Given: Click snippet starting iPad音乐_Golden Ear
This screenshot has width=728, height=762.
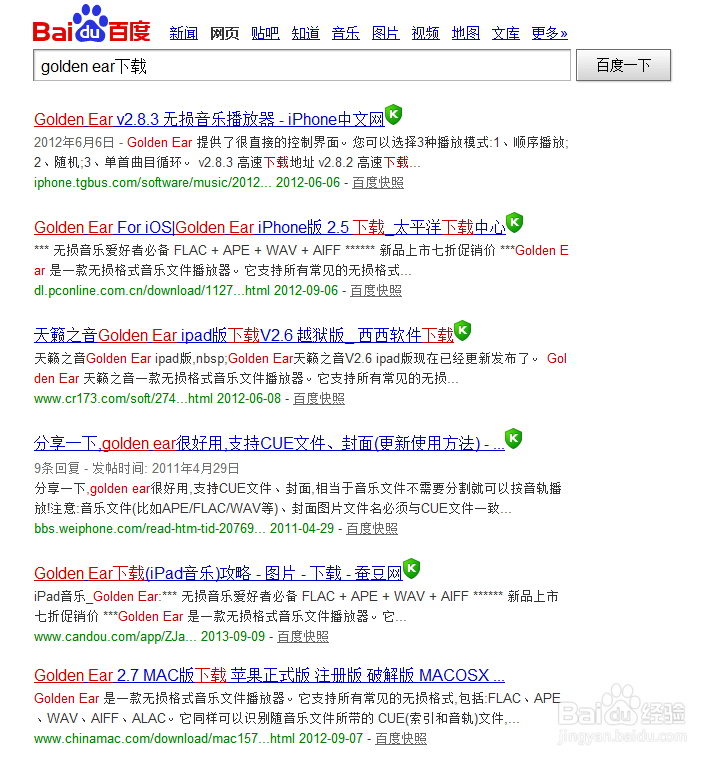Looking at the screenshot, I should 296,606.
